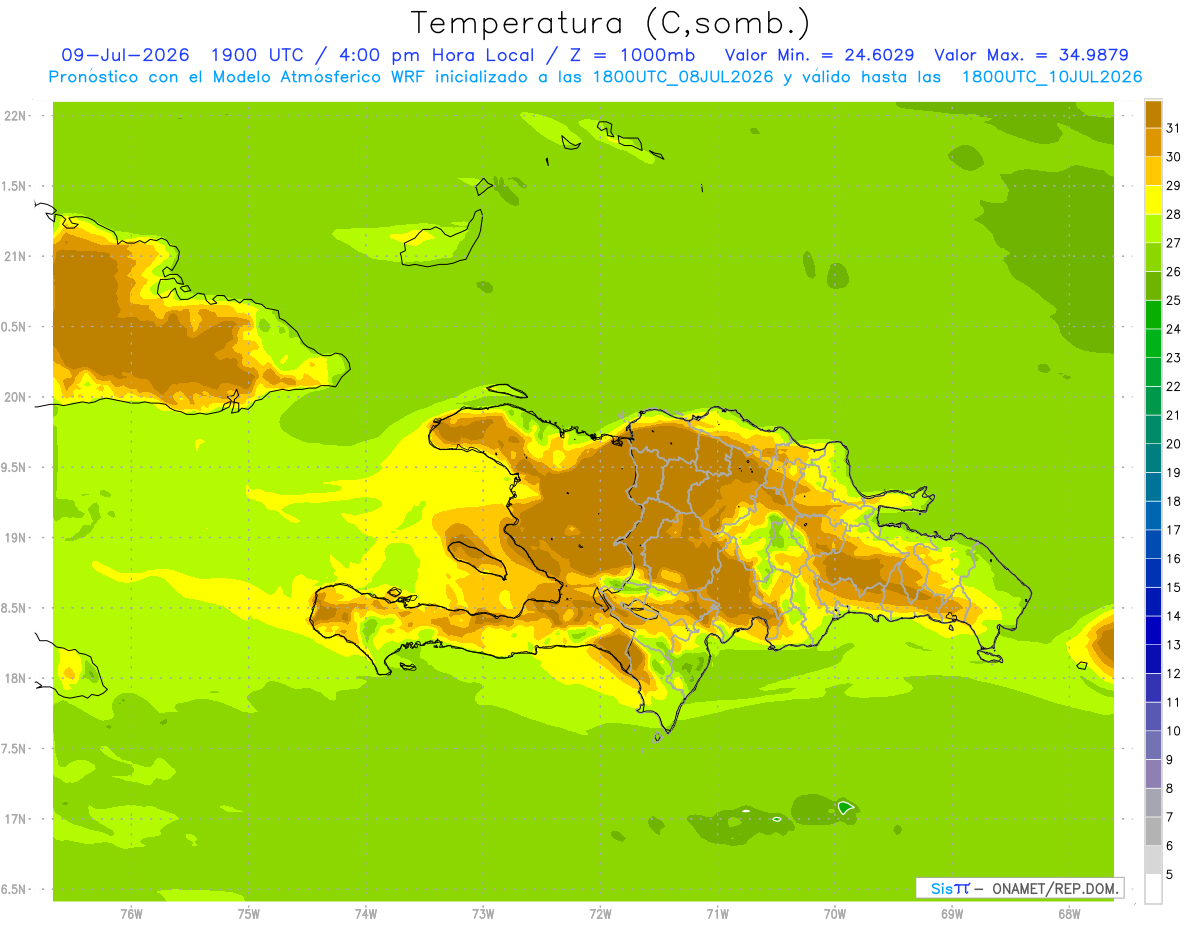The image size is (1200, 927).
Task: Click colorbar label '8'
Action: [1171, 789]
